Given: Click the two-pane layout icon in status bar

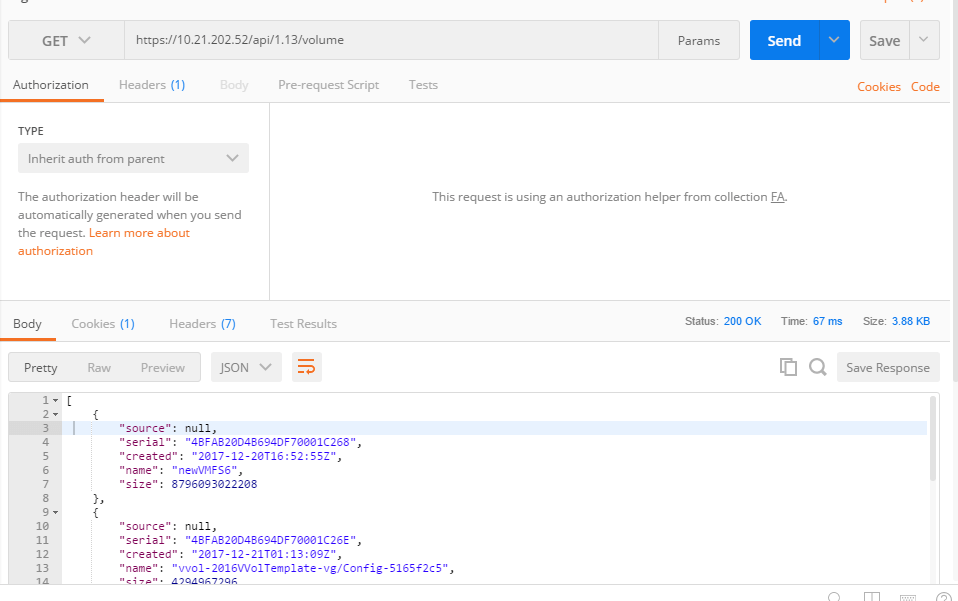Looking at the screenshot, I should coord(872,597).
